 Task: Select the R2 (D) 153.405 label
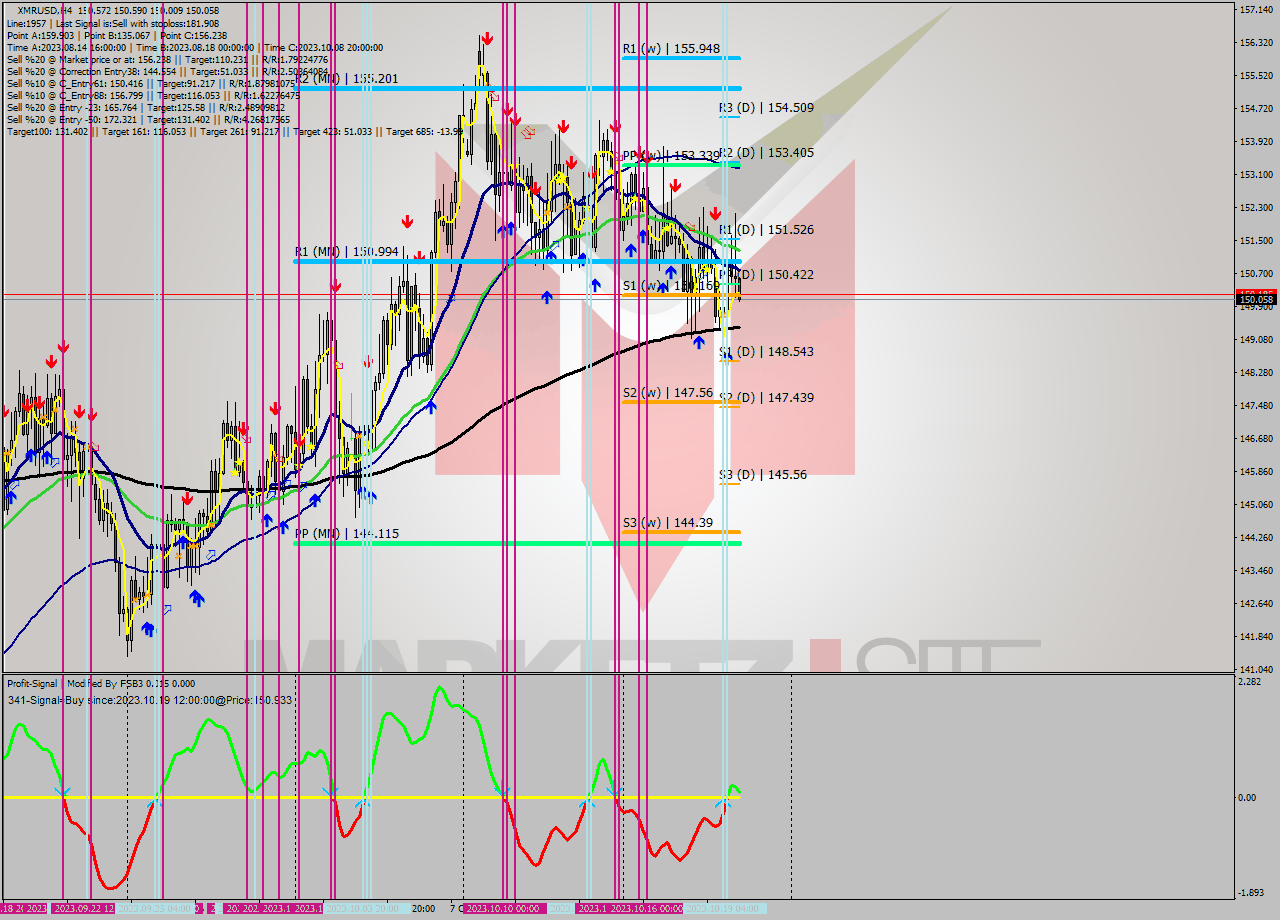point(766,152)
